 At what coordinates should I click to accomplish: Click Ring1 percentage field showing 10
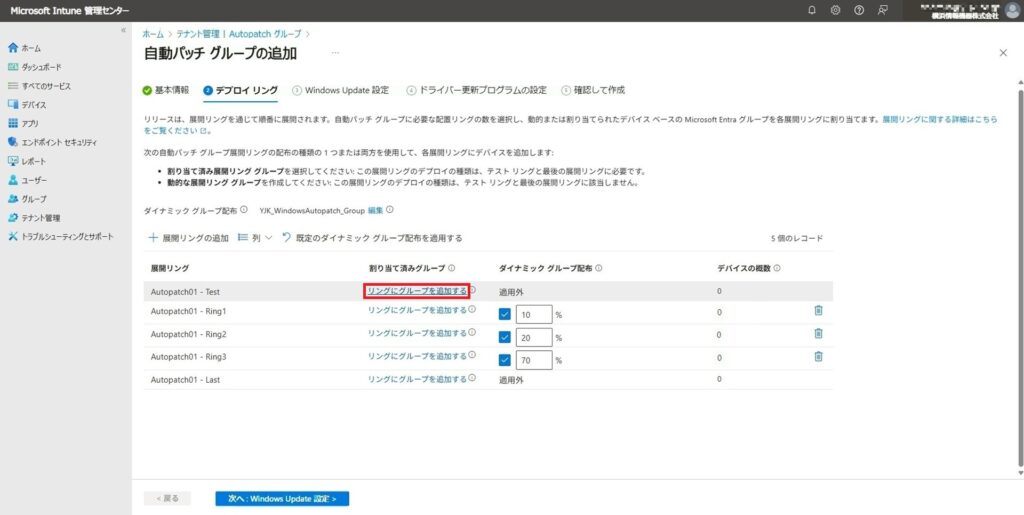click(x=534, y=314)
